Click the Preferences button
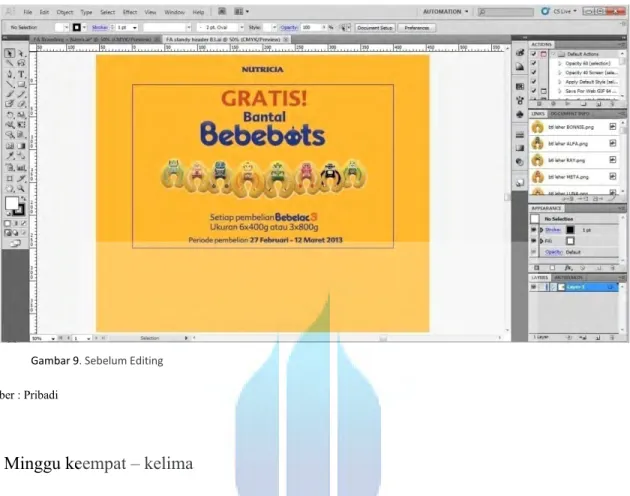Viewport: 630px width, 496px height. tap(417, 28)
